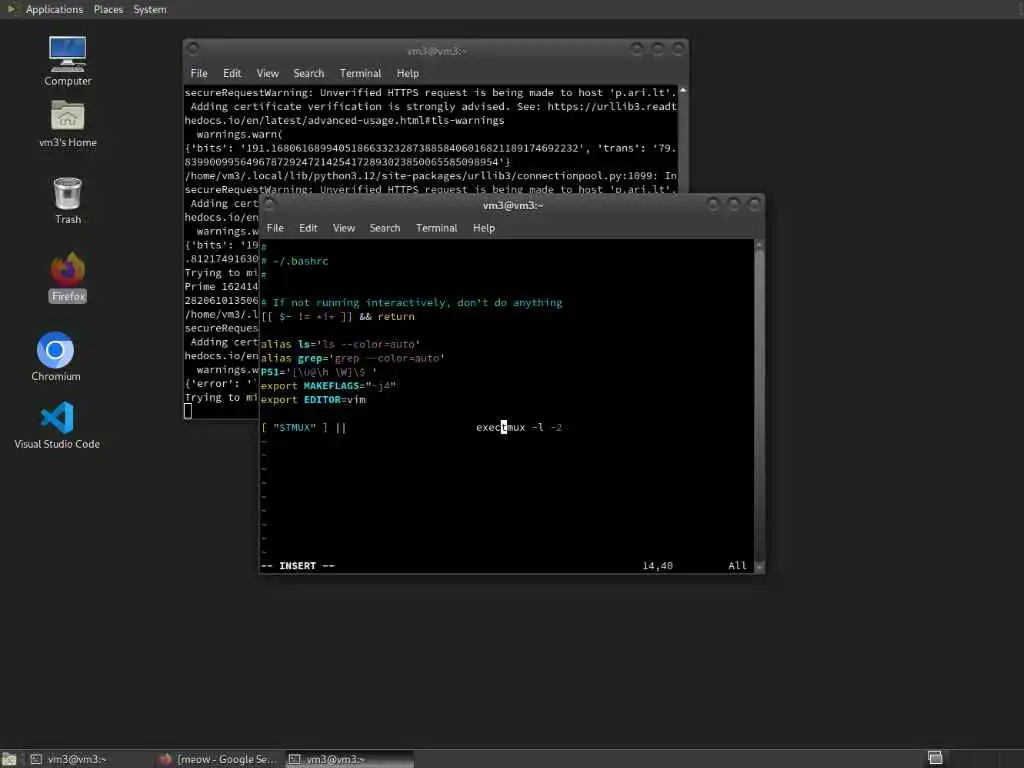Open Terminal menu in the front terminal

(436, 228)
